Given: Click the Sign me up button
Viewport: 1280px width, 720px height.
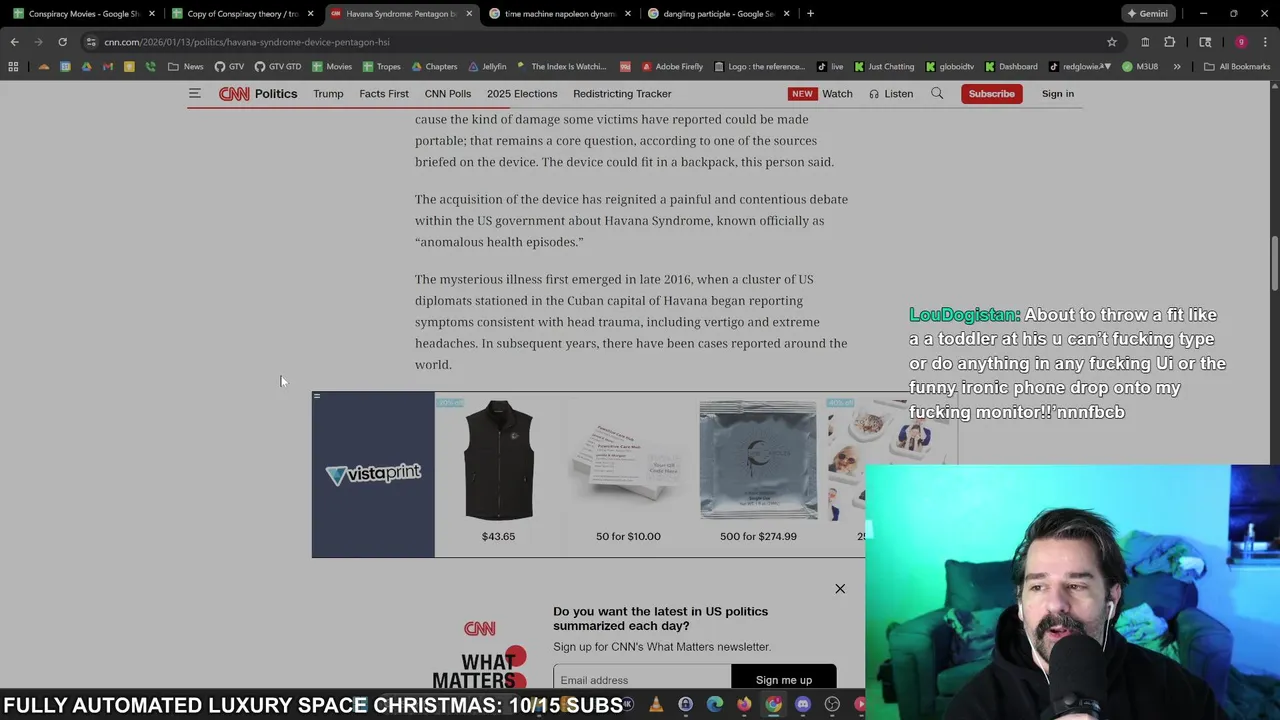Looking at the screenshot, I should tap(784, 677).
